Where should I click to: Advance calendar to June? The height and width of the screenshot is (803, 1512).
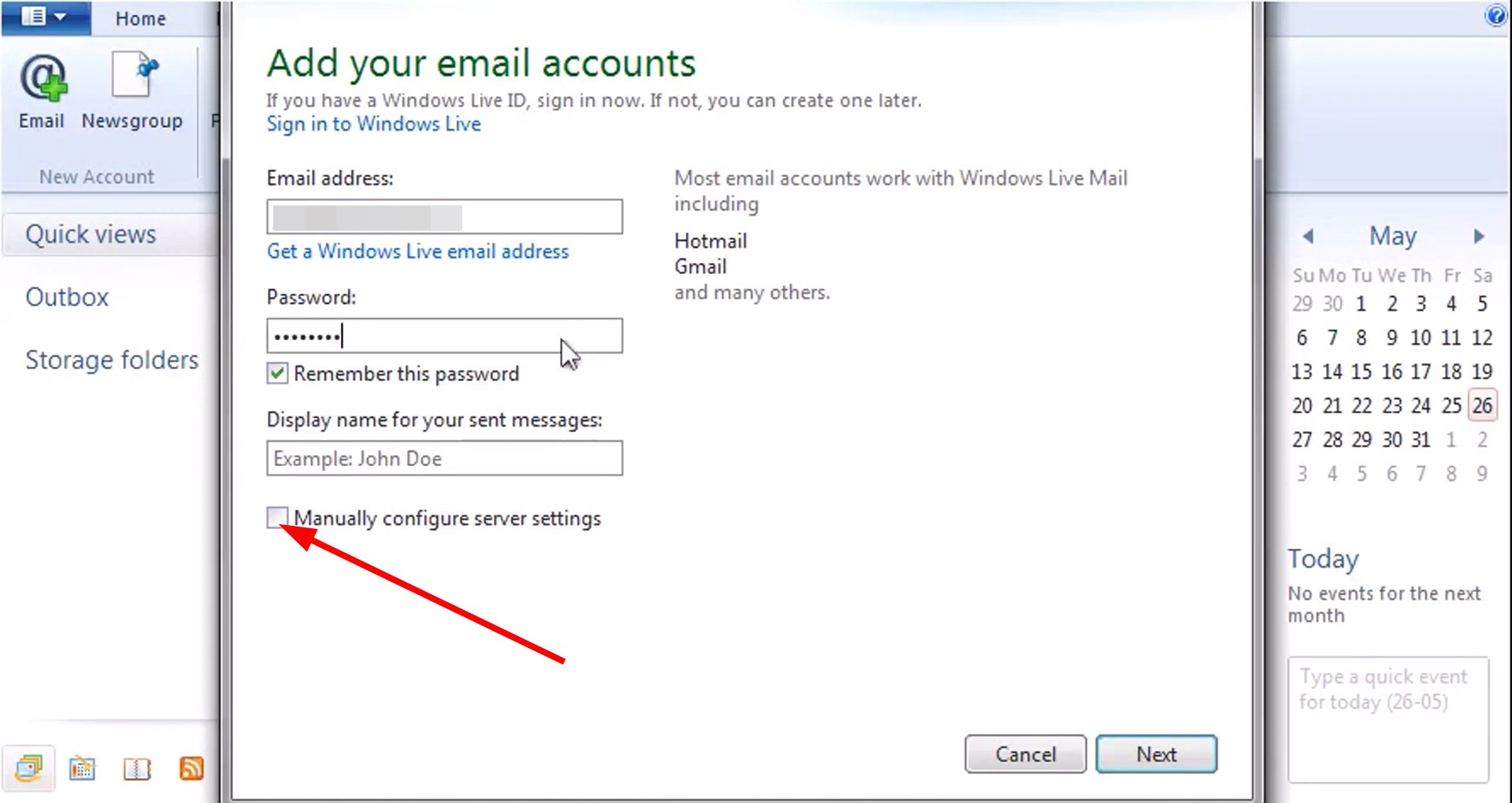pyautogui.click(x=1477, y=236)
